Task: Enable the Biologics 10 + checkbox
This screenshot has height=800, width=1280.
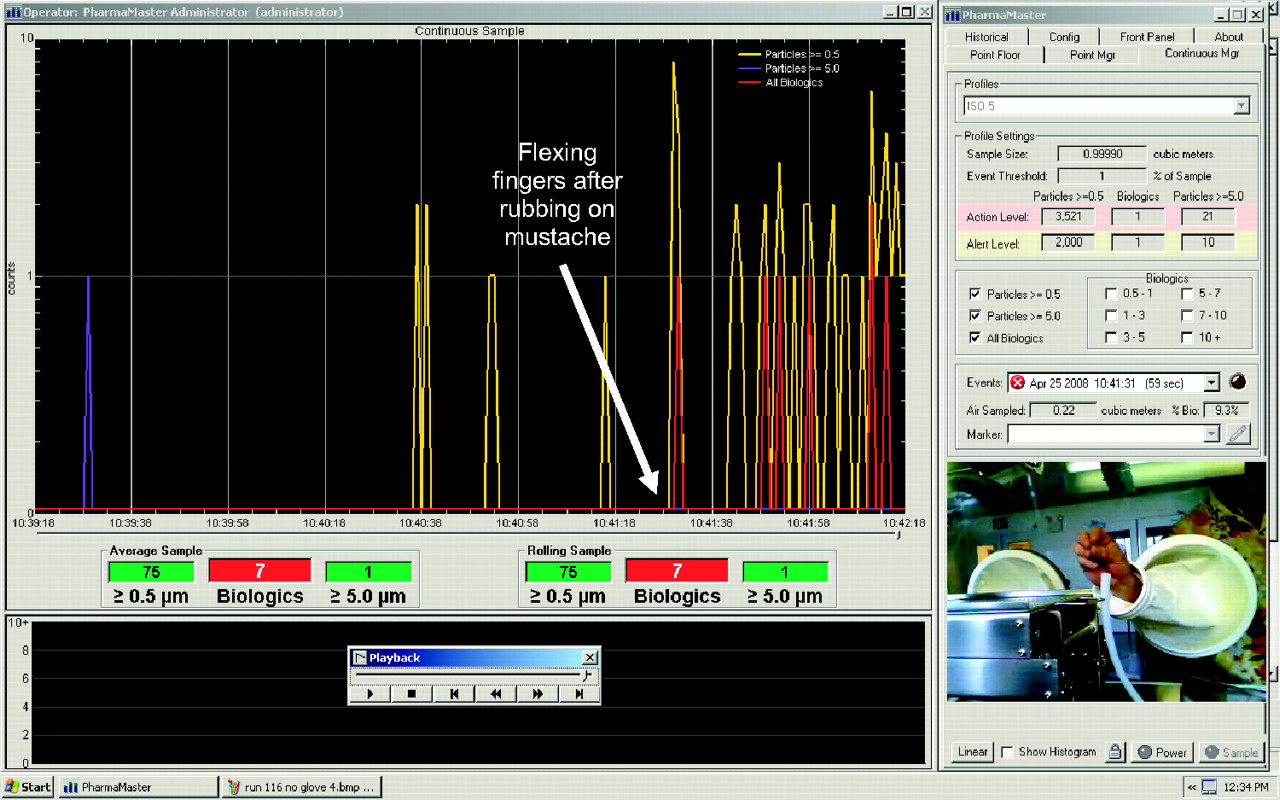Action: click(x=1186, y=337)
